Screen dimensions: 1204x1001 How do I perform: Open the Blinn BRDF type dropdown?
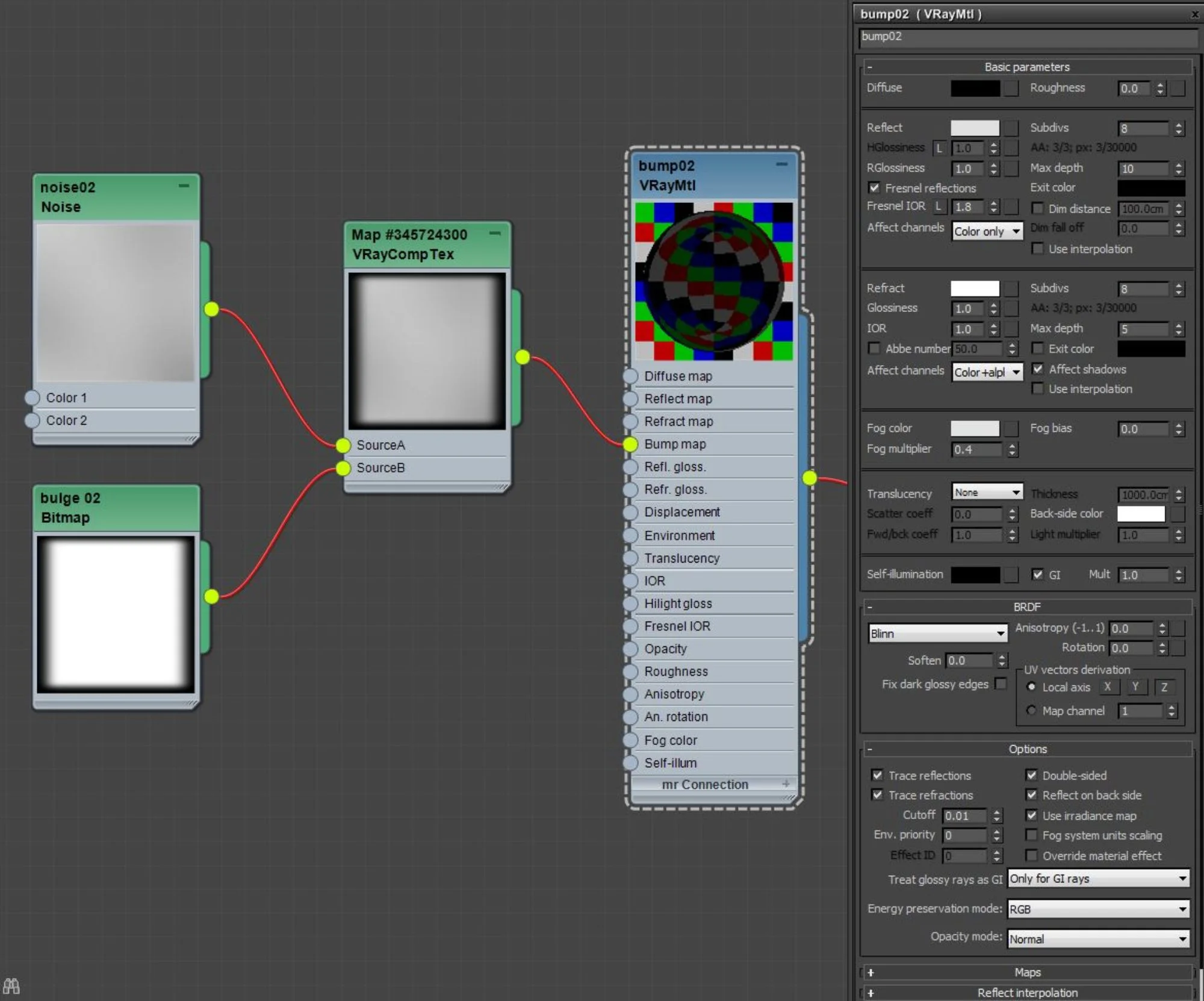point(938,634)
